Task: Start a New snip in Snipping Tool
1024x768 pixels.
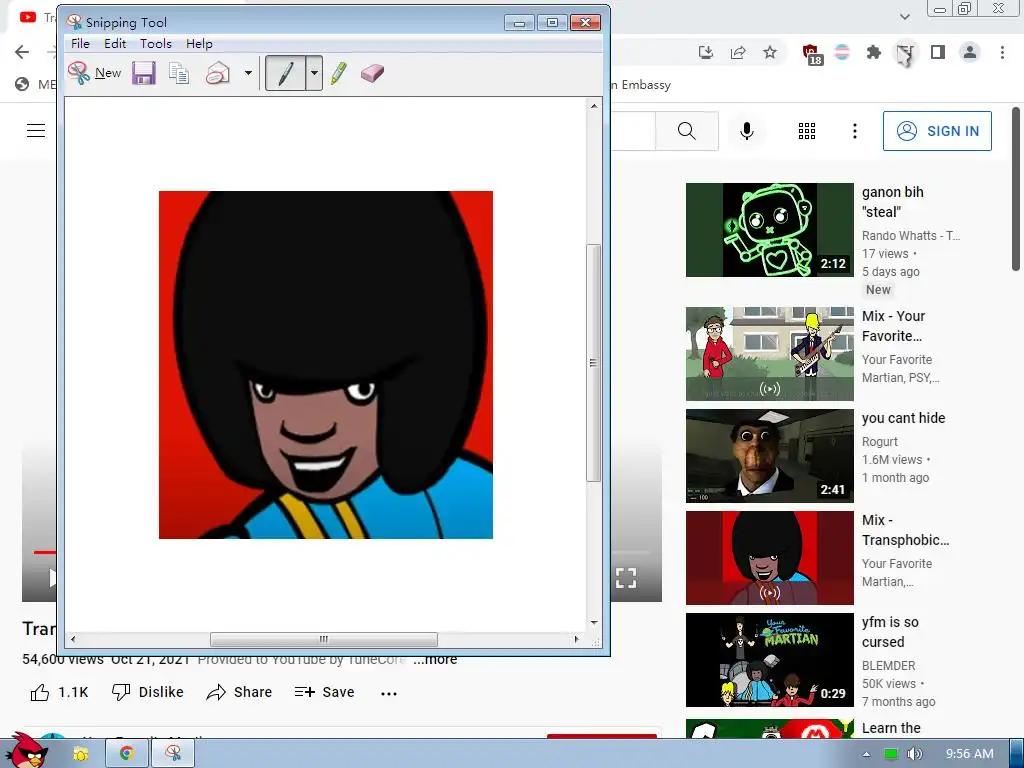Action: (95, 73)
